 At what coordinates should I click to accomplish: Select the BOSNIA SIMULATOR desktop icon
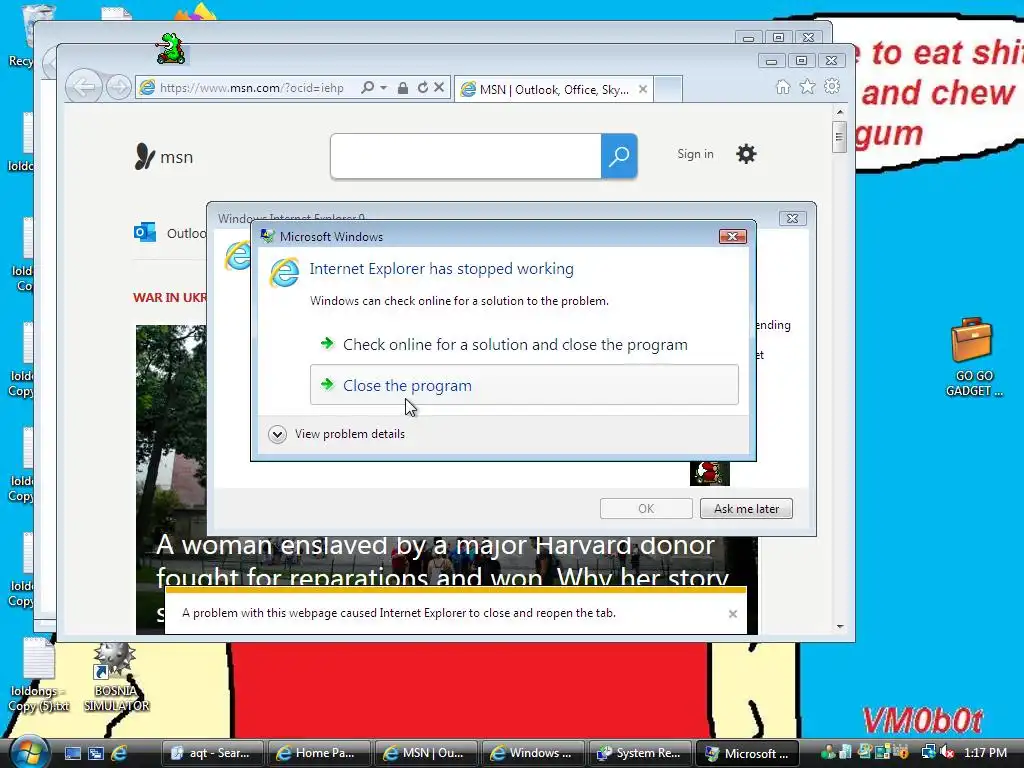(x=116, y=677)
